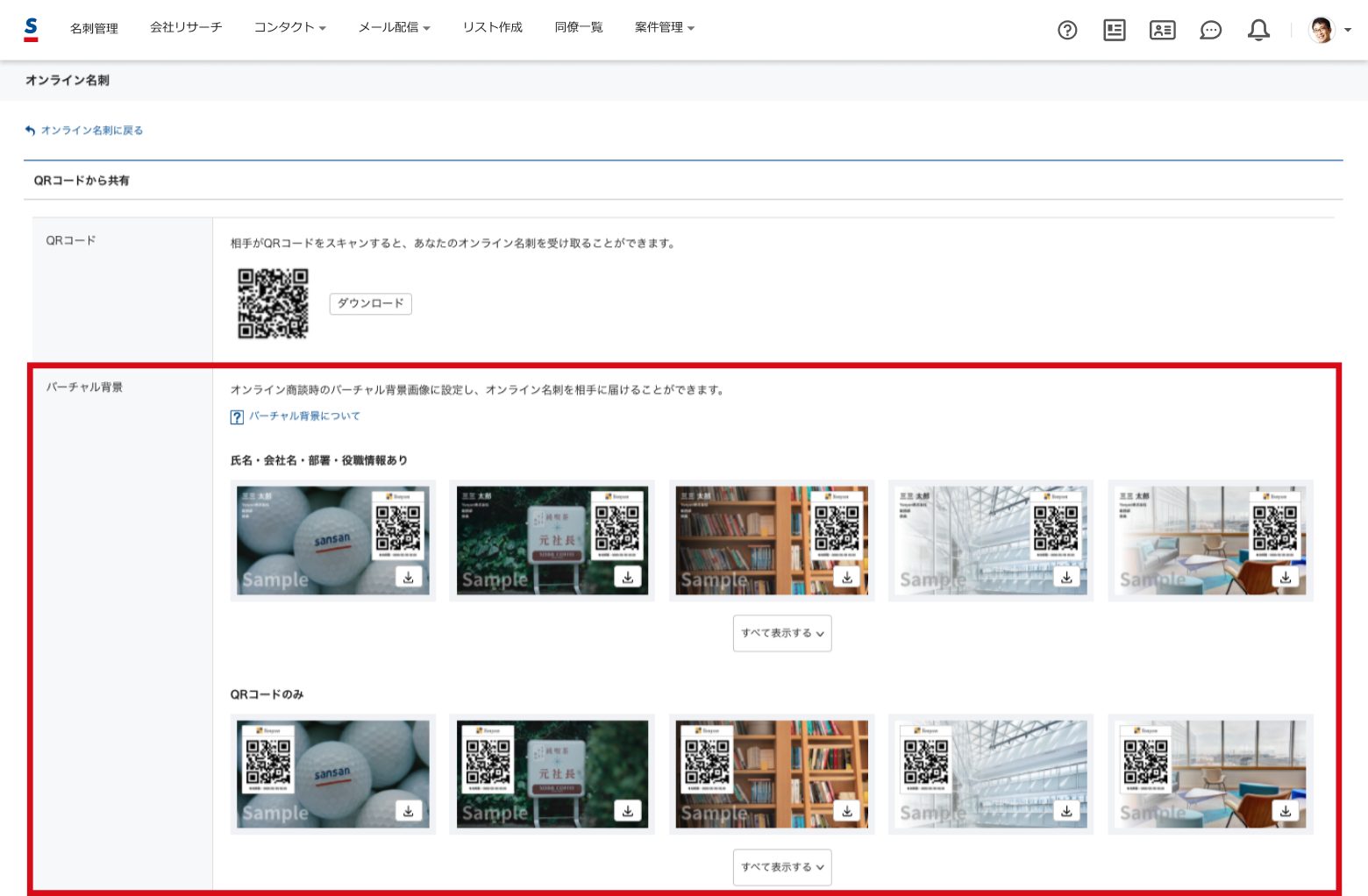The image size is (1368, 896).
Task: Expand the 案件管理 dropdown menu
Action: tap(665, 27)
